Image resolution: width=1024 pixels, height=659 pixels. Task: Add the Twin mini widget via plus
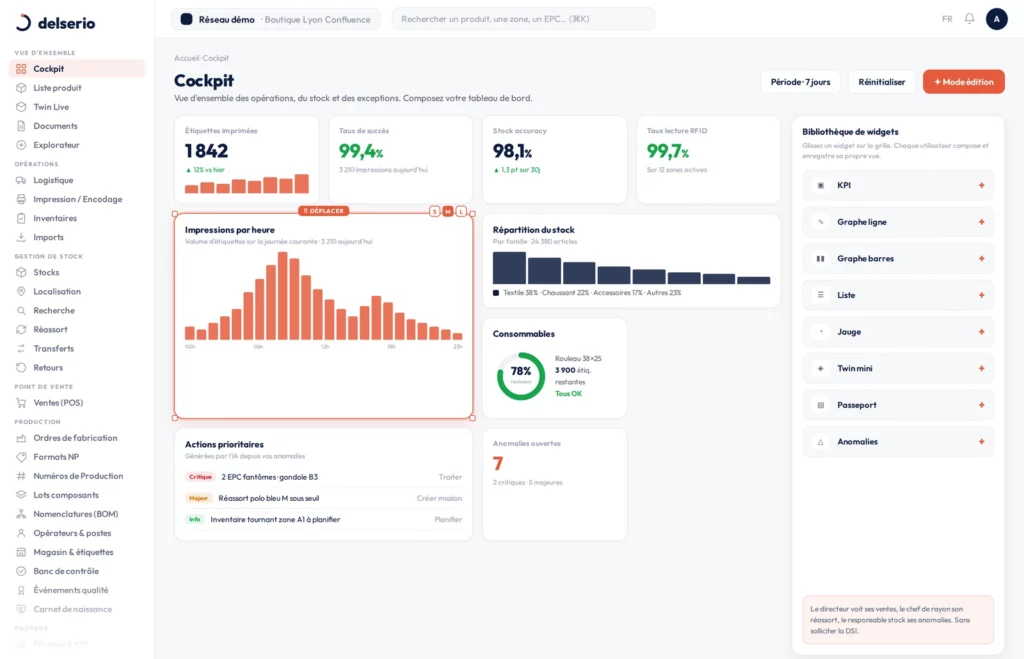(x=981, y=368)
